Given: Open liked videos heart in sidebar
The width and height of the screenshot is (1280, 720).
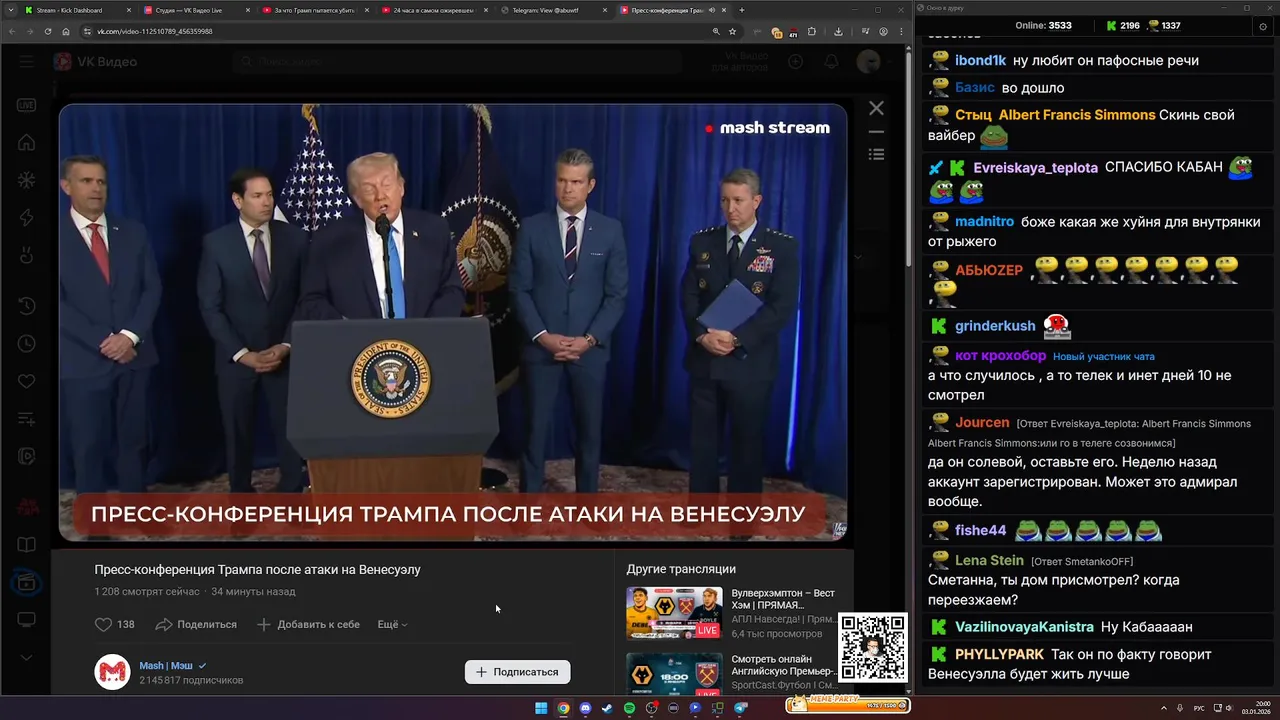Looking at the screenshot, I should point(27,381).
